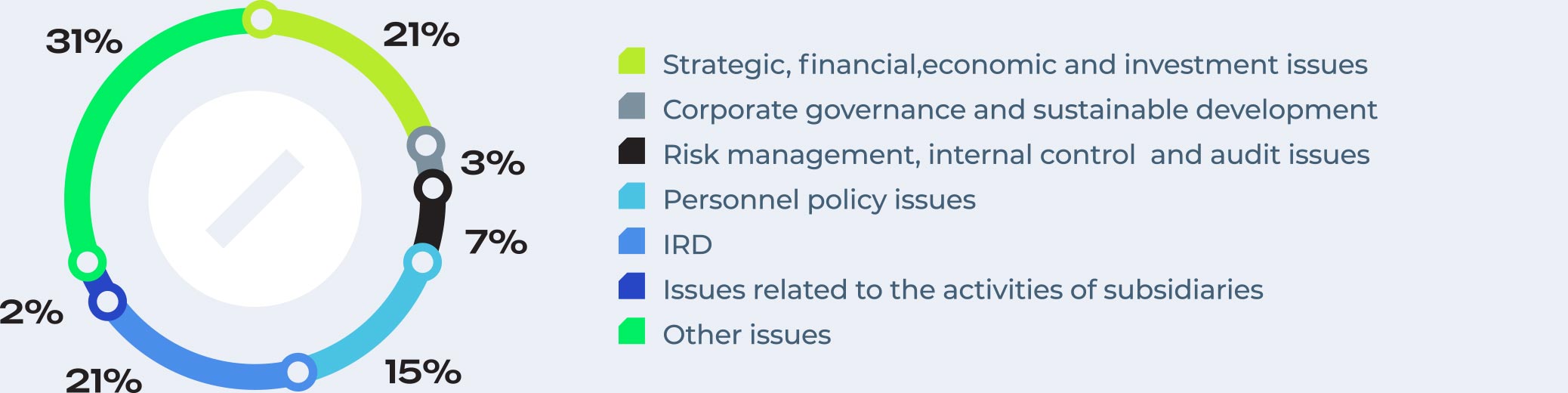Click the black ring node on the chart
Screen dimensions: 1568x393
pyautogui.click(x=433, y=188)
